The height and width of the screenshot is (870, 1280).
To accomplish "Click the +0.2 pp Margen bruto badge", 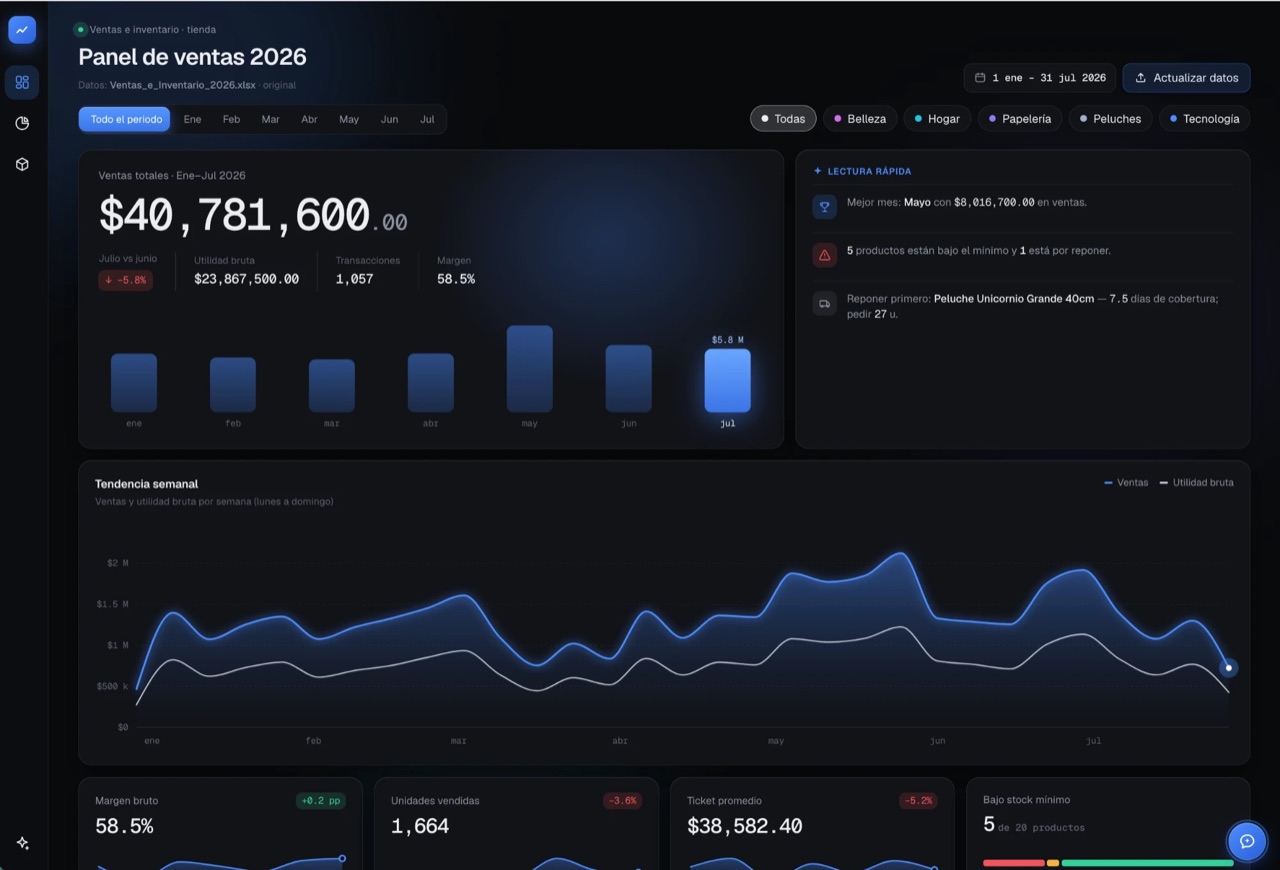I will pyautogui.click(x=321, y=801).
